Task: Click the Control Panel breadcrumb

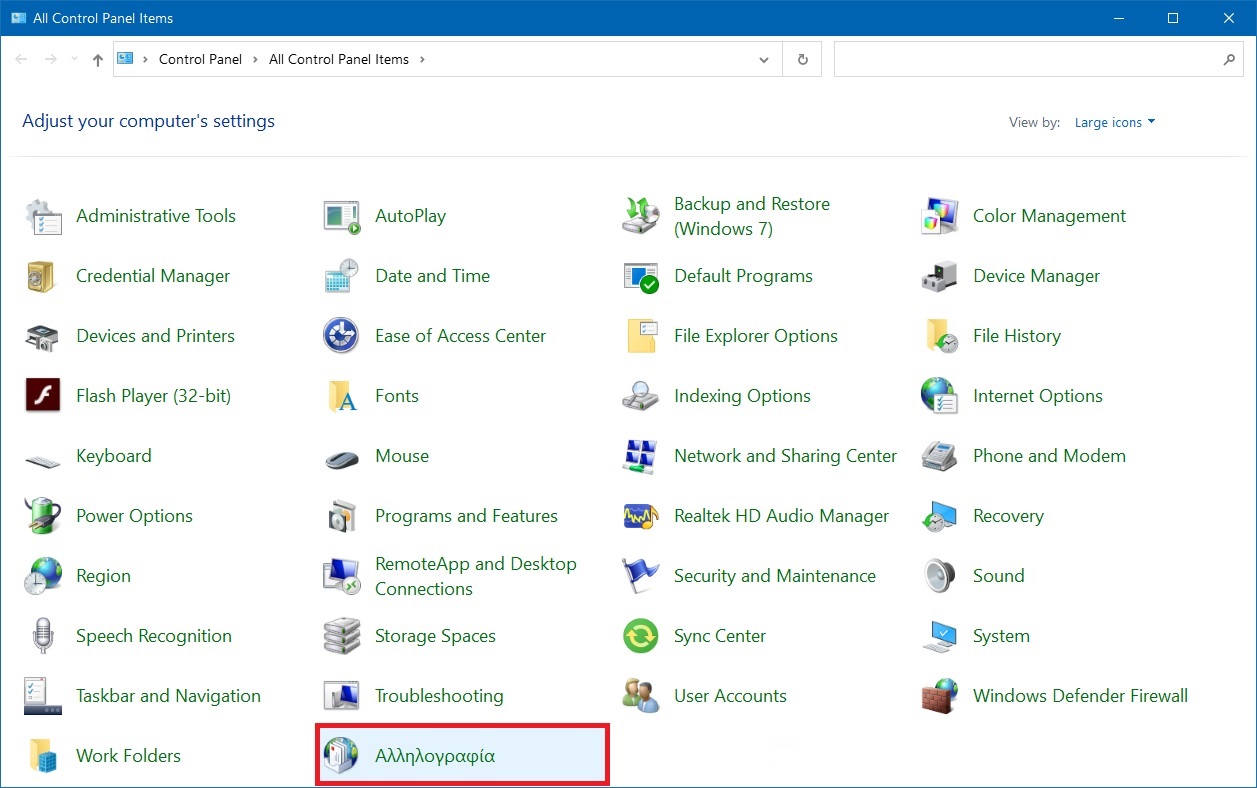Action: [201, 59]
